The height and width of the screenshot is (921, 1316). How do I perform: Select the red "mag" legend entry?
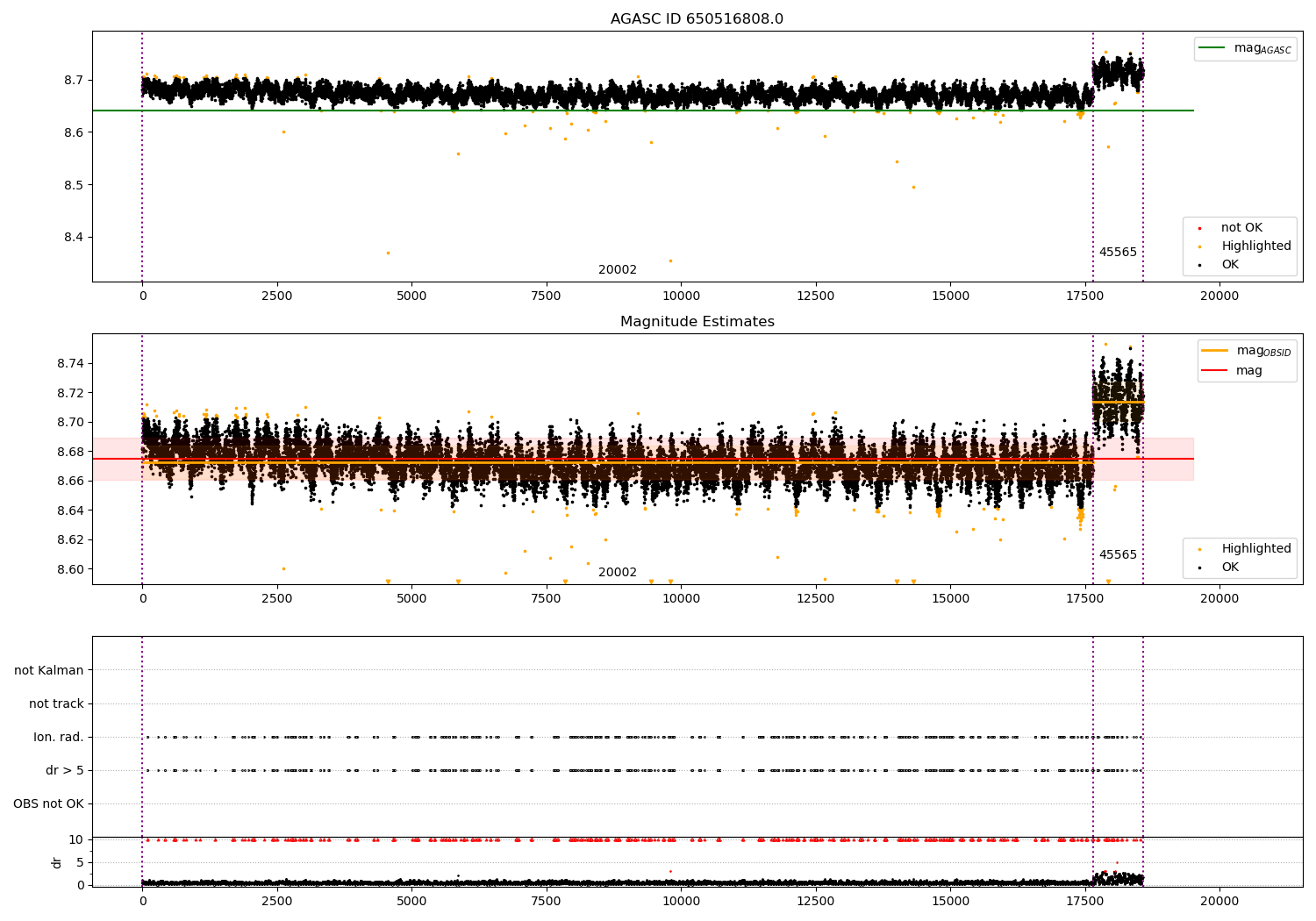(1248, 371)
